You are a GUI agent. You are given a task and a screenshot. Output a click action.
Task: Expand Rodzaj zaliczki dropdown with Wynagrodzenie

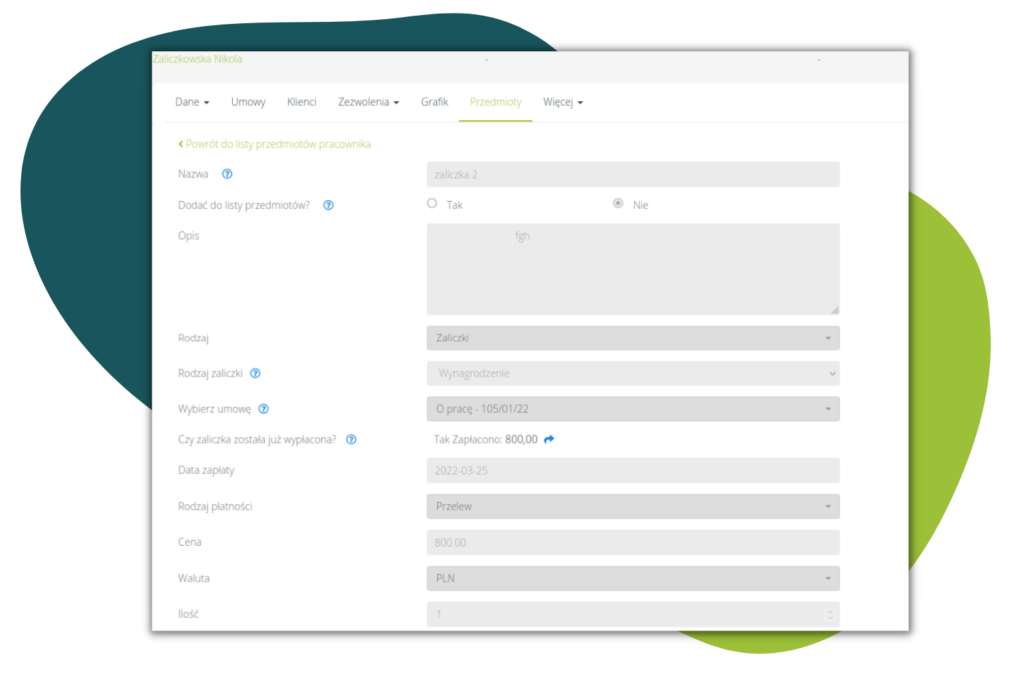pos(632,373)
